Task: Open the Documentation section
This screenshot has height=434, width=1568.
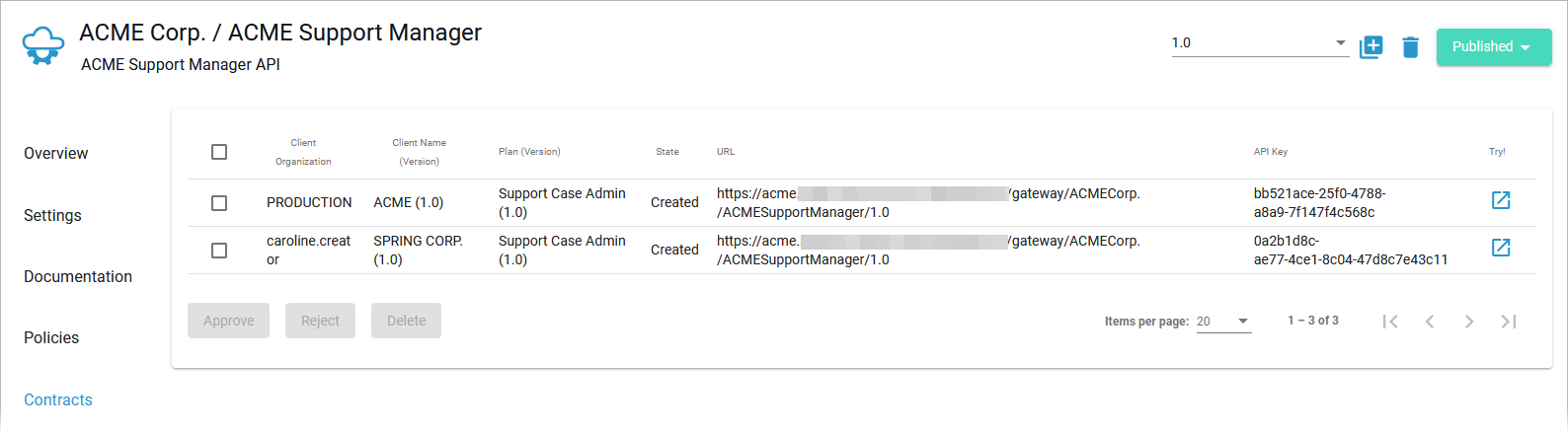Action: coord(78,276)
